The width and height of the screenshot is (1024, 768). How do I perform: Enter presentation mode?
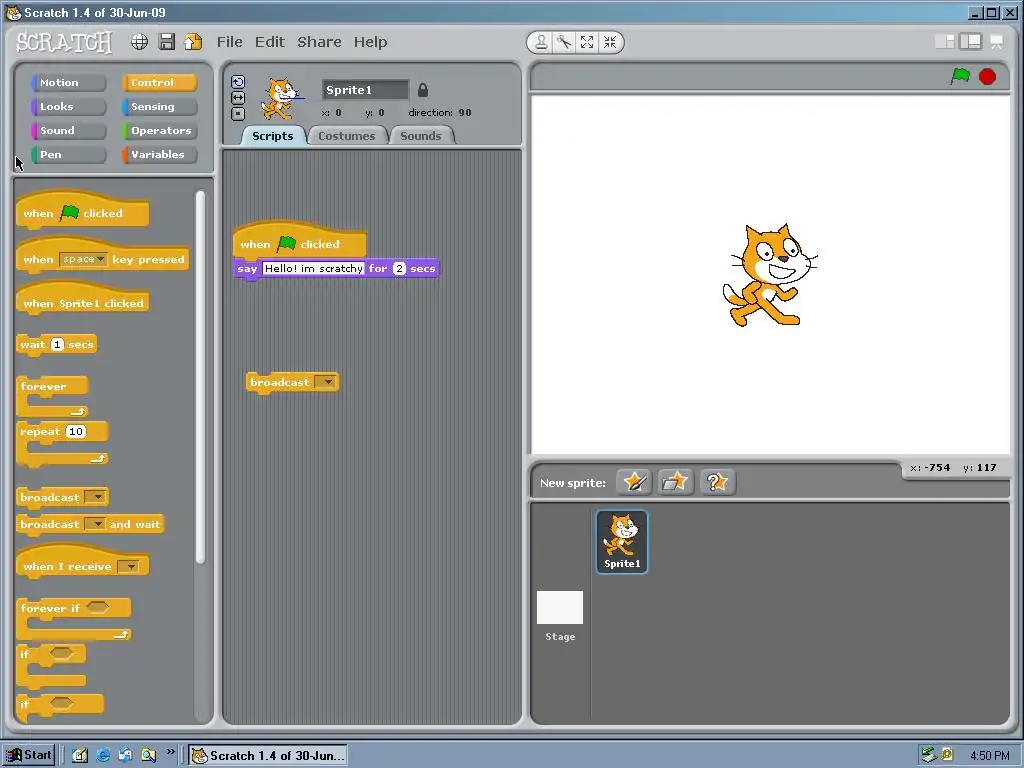pos(997,42)
